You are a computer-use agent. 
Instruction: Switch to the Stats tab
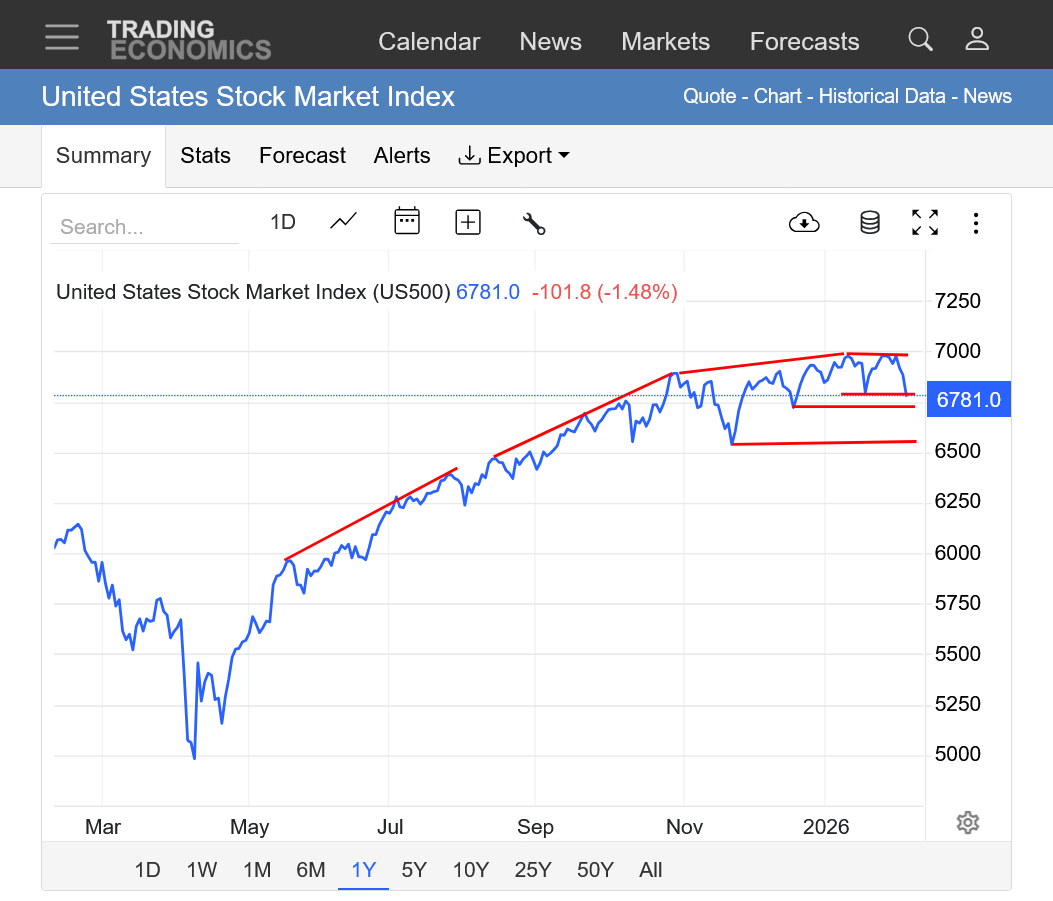(x=205, y=156)
